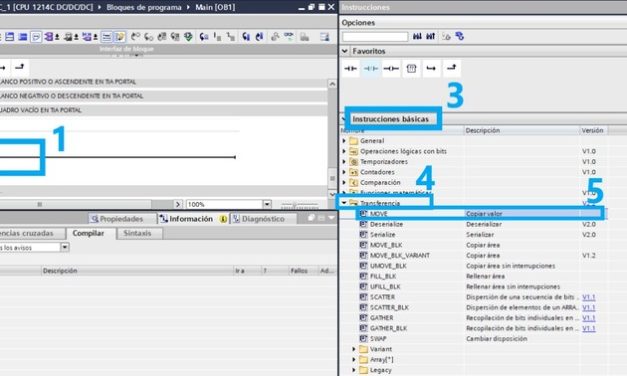Expand the Comparación folder
The width and height of the screenshot is (627, 376).
click(x=344, y=182)
